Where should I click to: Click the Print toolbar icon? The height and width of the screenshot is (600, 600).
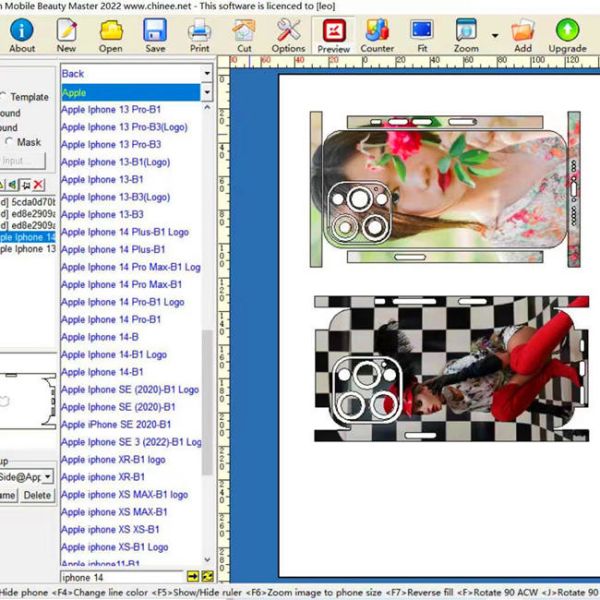click(200, 34)
